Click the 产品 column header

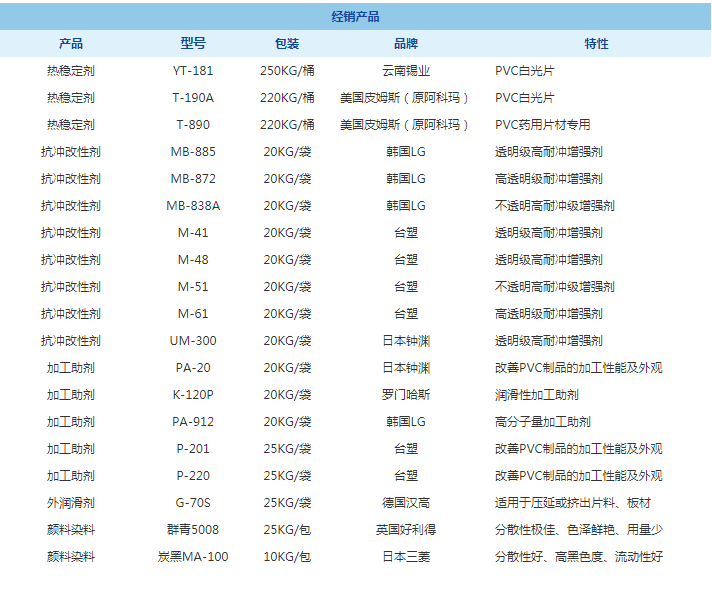click(71, 44)
